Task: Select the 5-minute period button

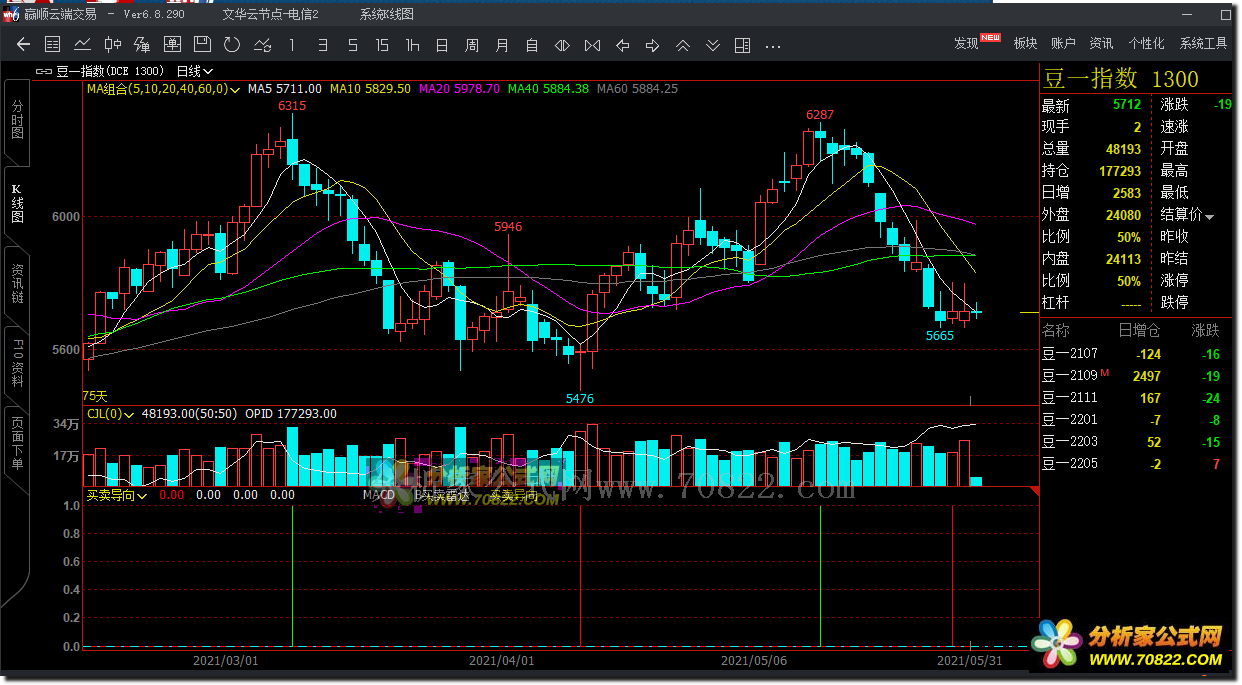Action: pyautogui.click(x=352, y=45)
